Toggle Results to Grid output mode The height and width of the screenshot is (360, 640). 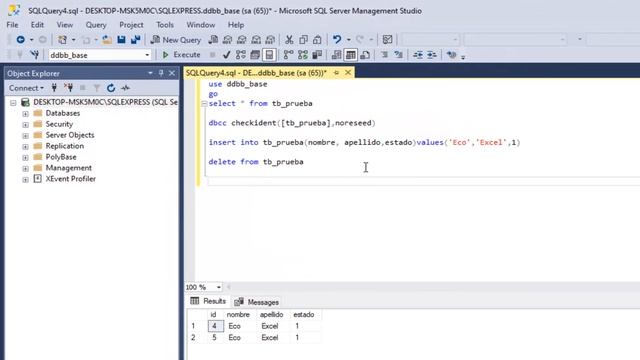pyautogui.click(x=351, y=55)
